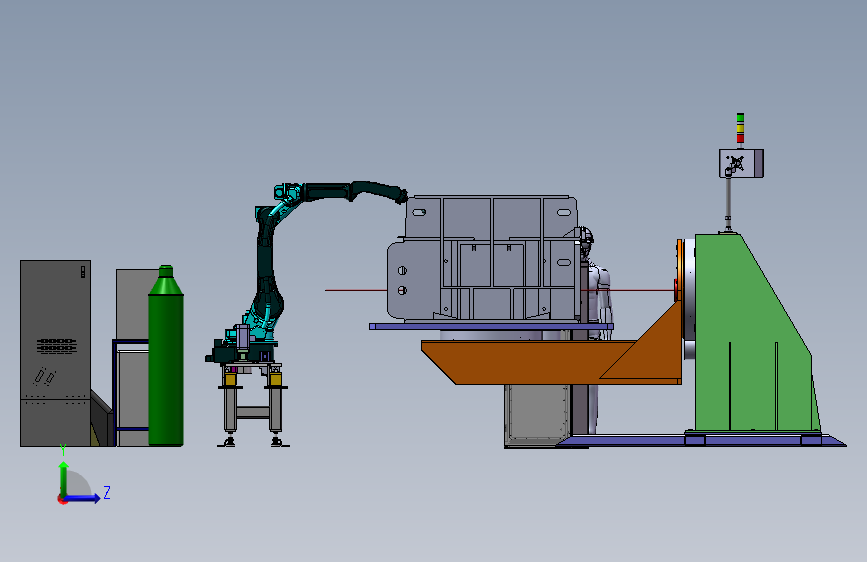Image resolution: width=867 pixels, height=562 pixels.
Task: Select the welding torch at the robot wrist
Action: pos(402,196)
